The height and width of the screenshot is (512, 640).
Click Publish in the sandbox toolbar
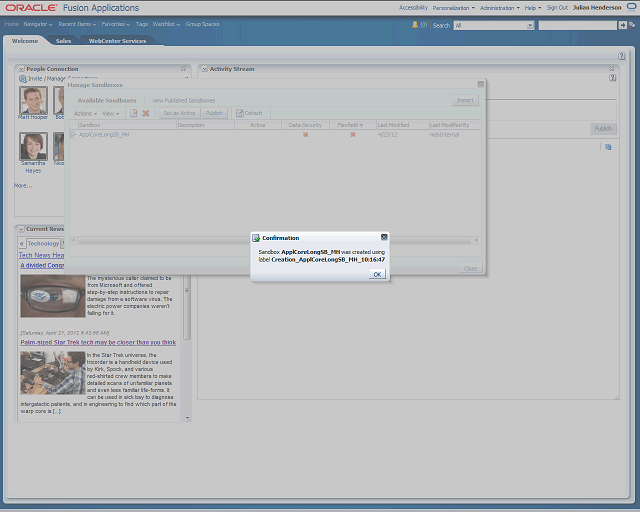[214, 113]
